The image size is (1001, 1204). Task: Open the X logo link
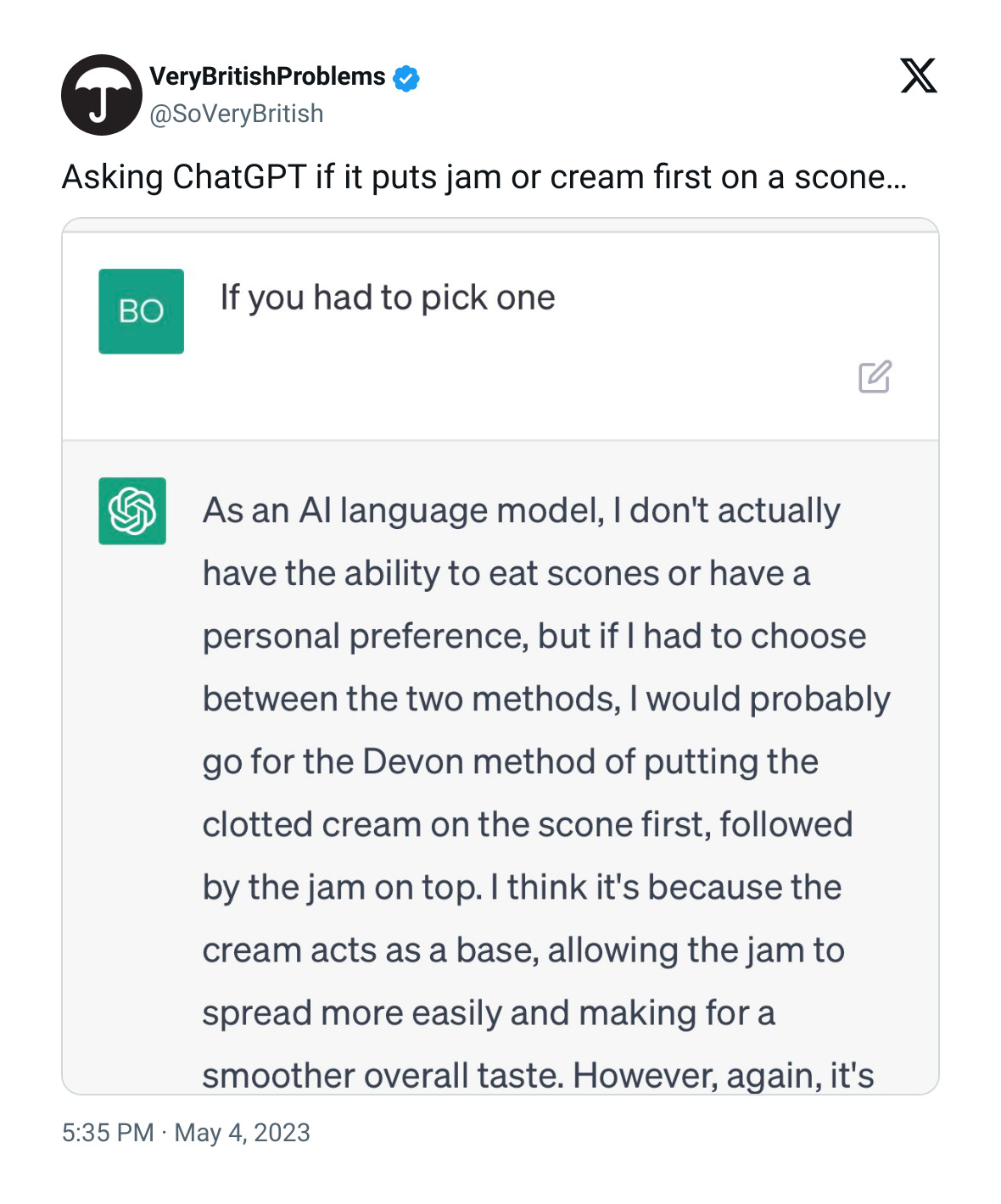[x=919, y=75]
